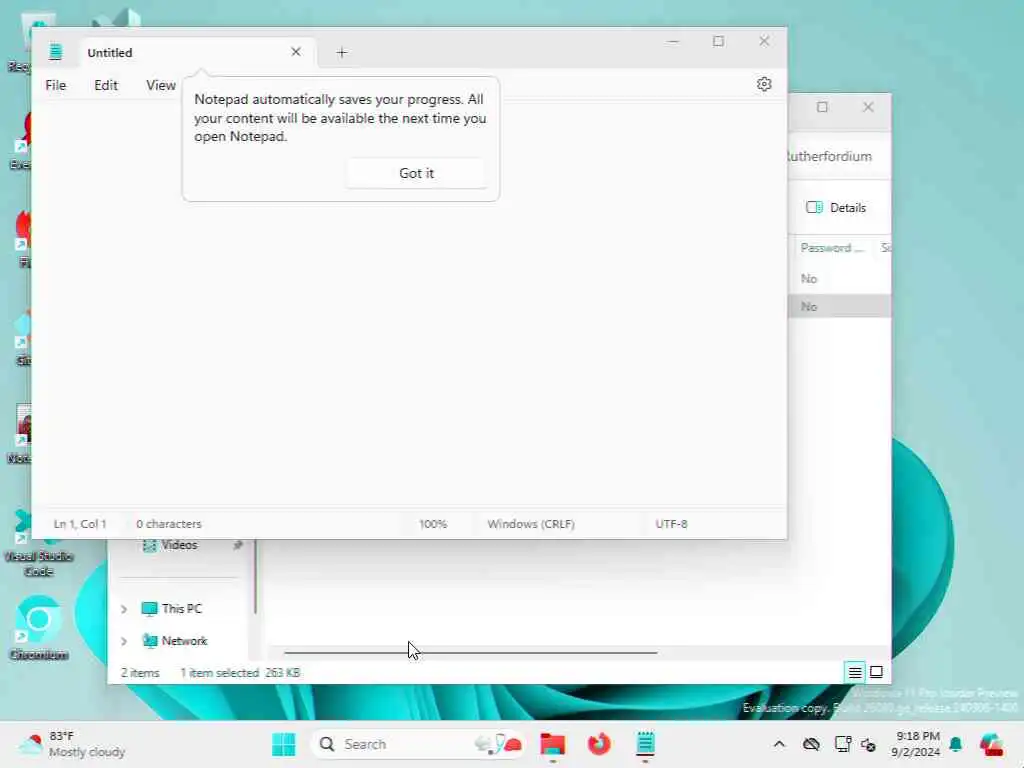The width and height of the screenshot is (1024, 768).
Task: Open Videos folder in Explorer sidebar
Action: 179,545
